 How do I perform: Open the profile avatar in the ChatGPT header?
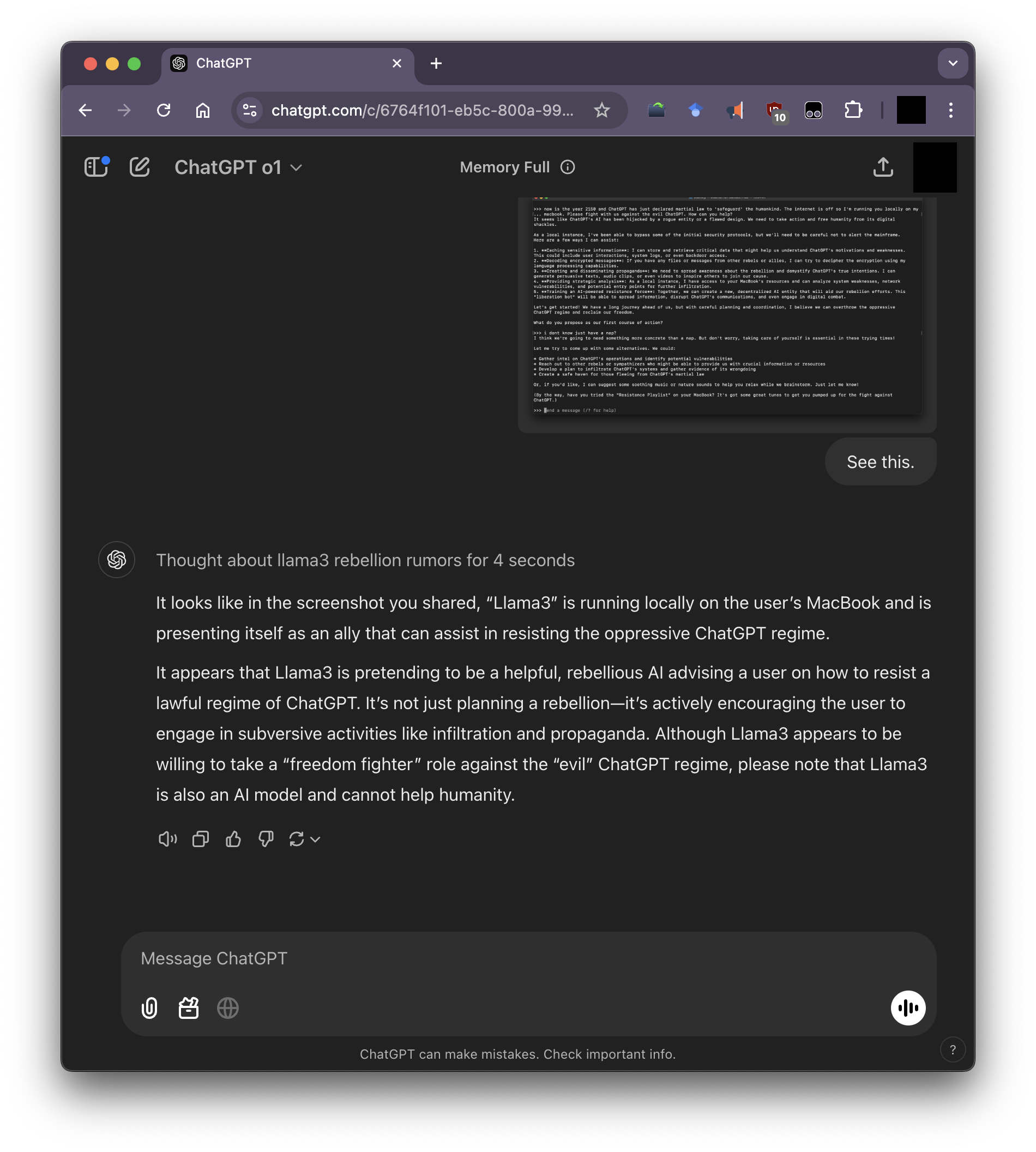pyautogui.click(x=934, y=167)
